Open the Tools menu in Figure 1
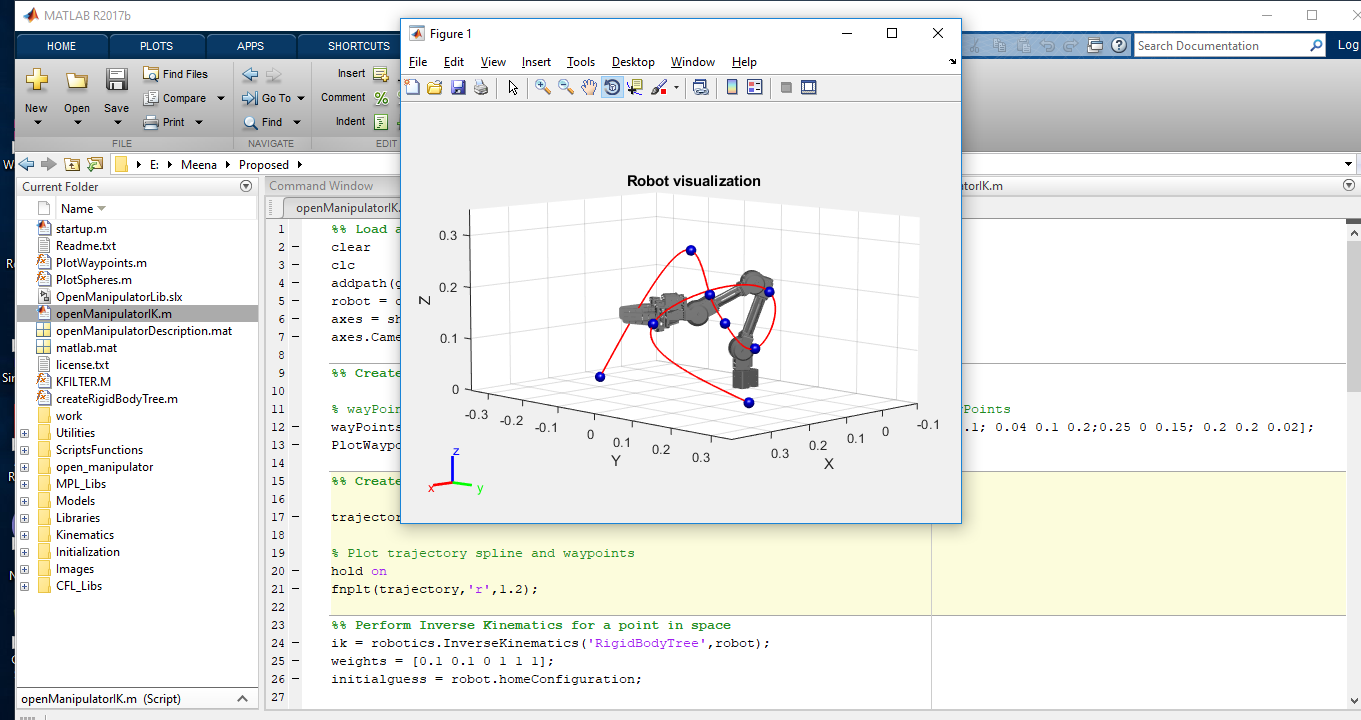Screen dimensions: 1361x720 581,62
